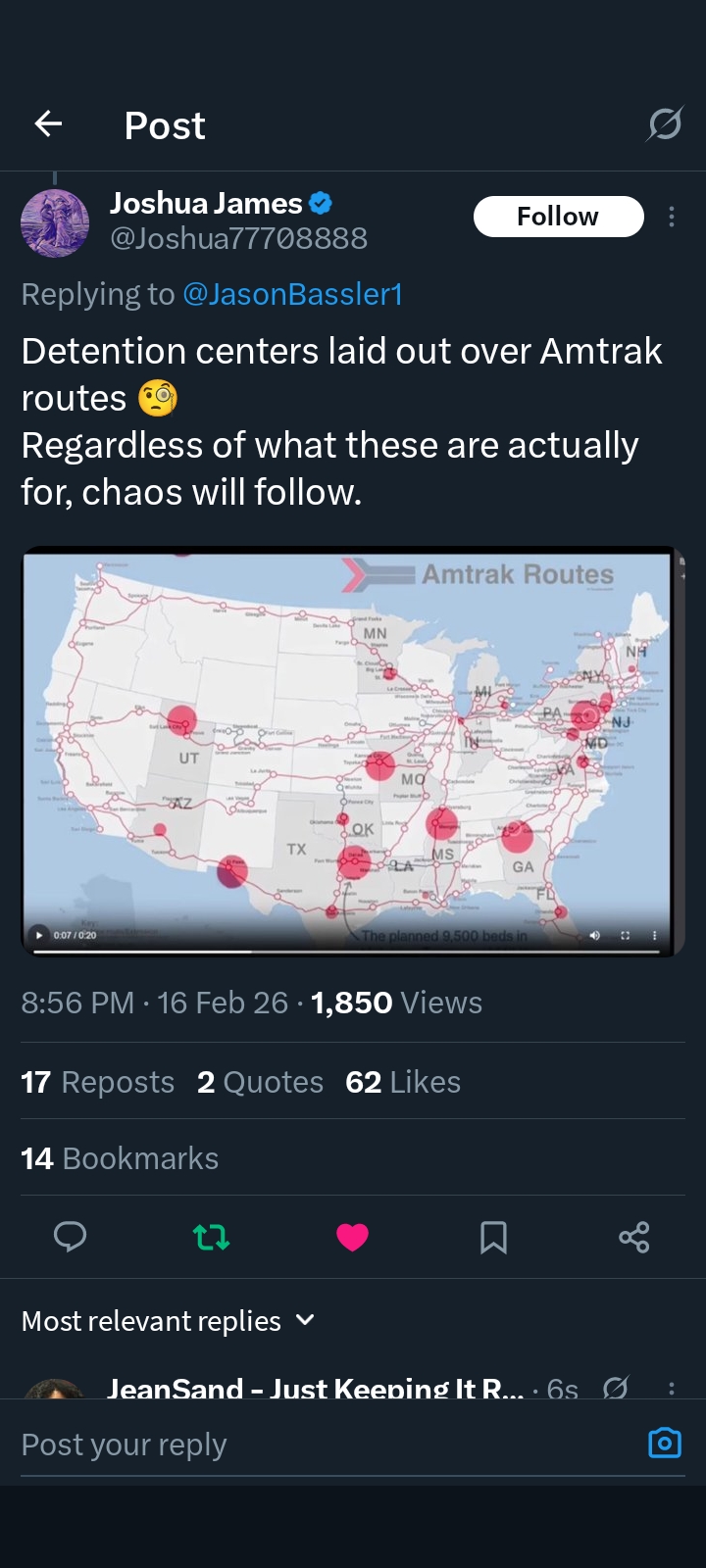Open video options three-dot menu
Image resolution: width=706 pixels, height=1568 pixels.
pos(654,936)
